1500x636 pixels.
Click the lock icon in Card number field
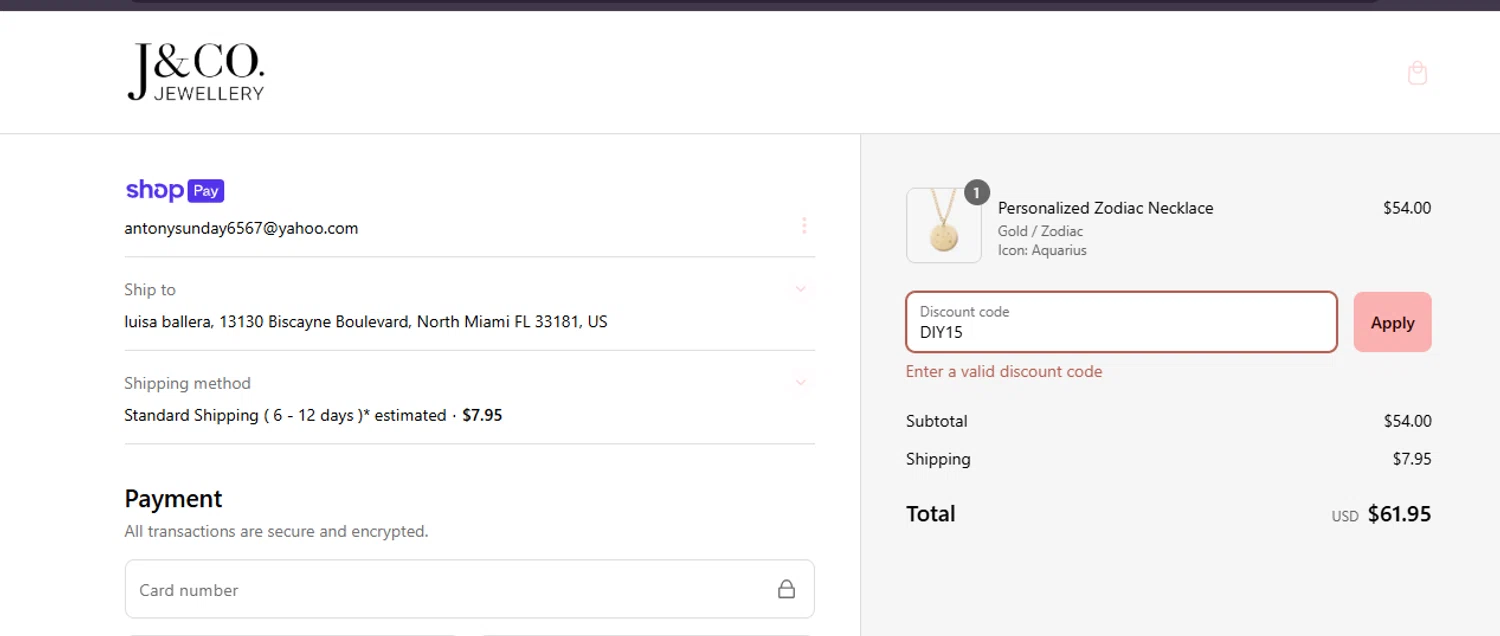click(x=786, y=589)
